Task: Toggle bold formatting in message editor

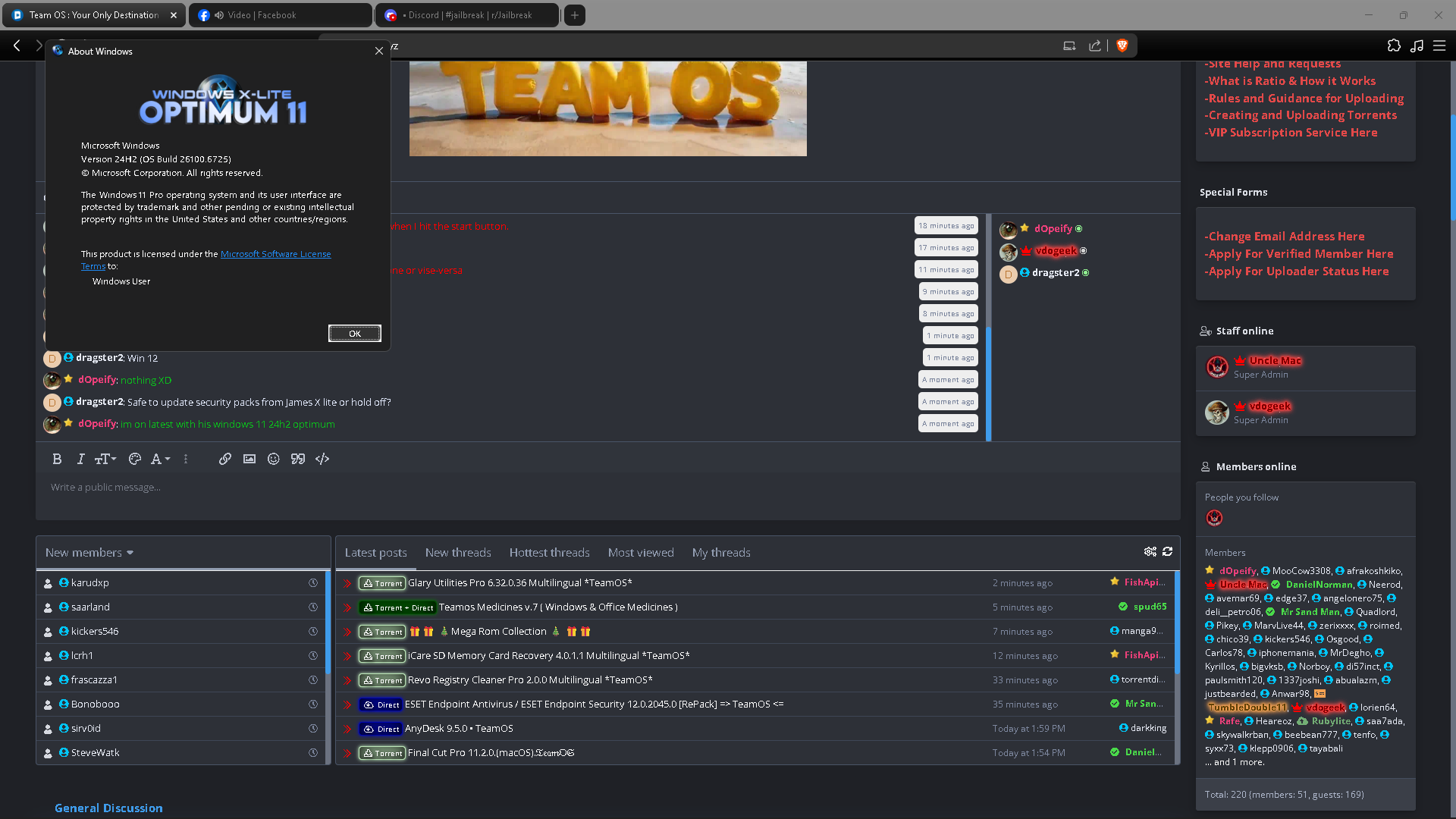Action: pyautogui.click(x=57, y=459)
